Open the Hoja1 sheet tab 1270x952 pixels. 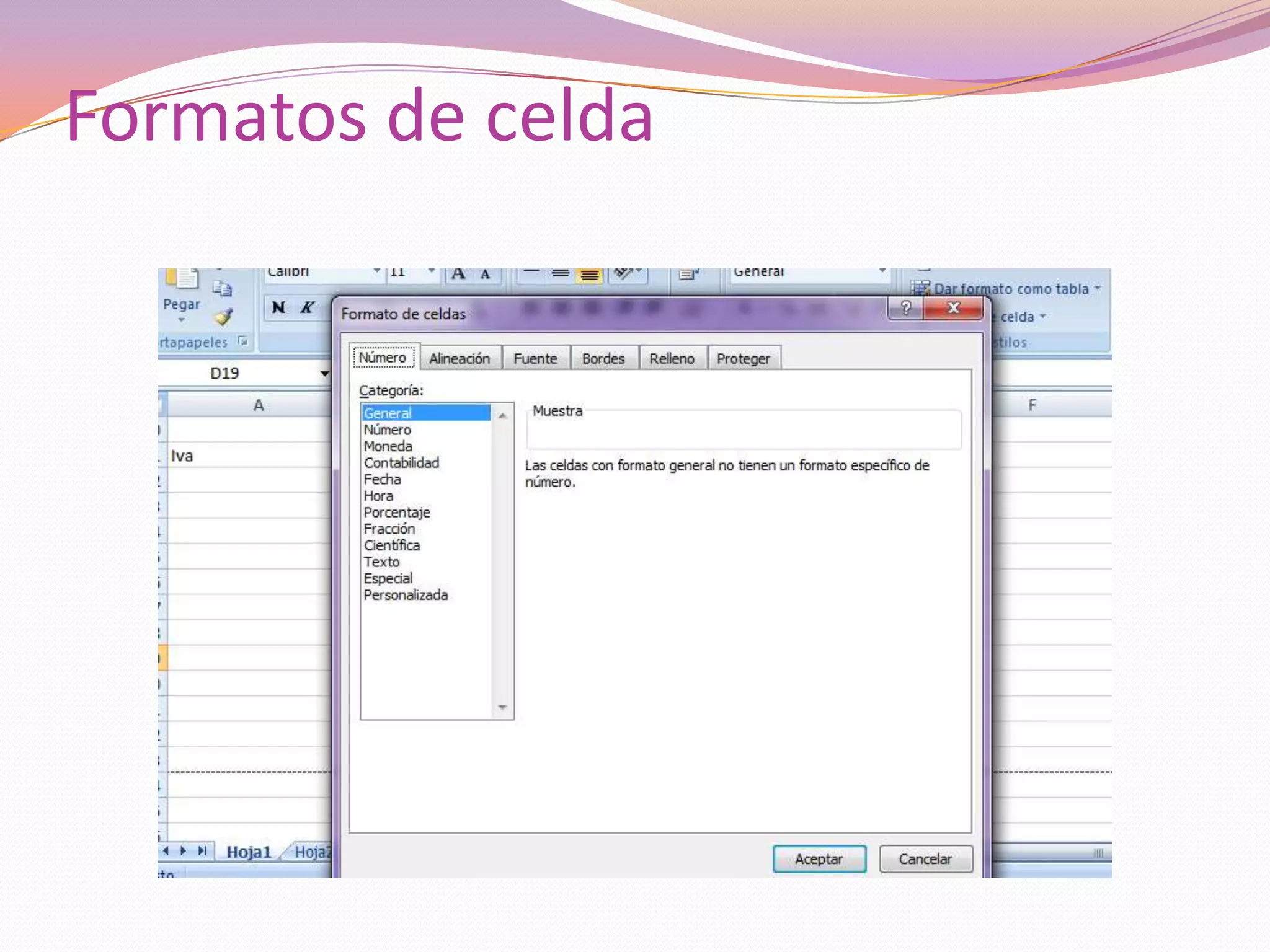coord(249,852)
